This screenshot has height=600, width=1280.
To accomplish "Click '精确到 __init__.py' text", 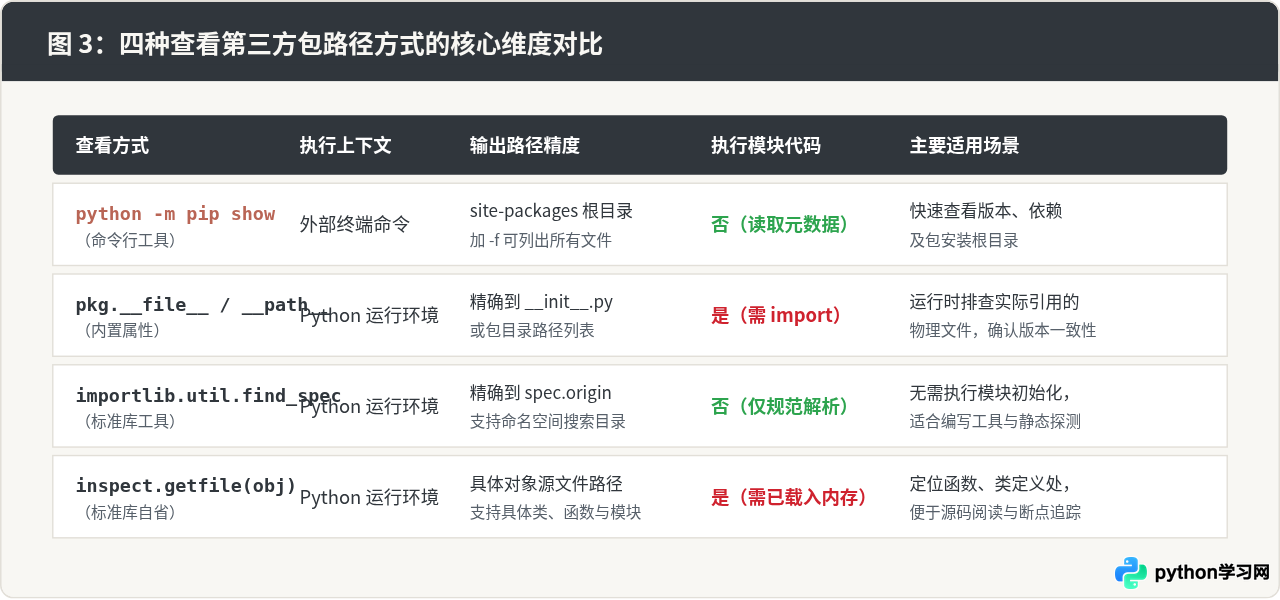I will coord(541,302).
